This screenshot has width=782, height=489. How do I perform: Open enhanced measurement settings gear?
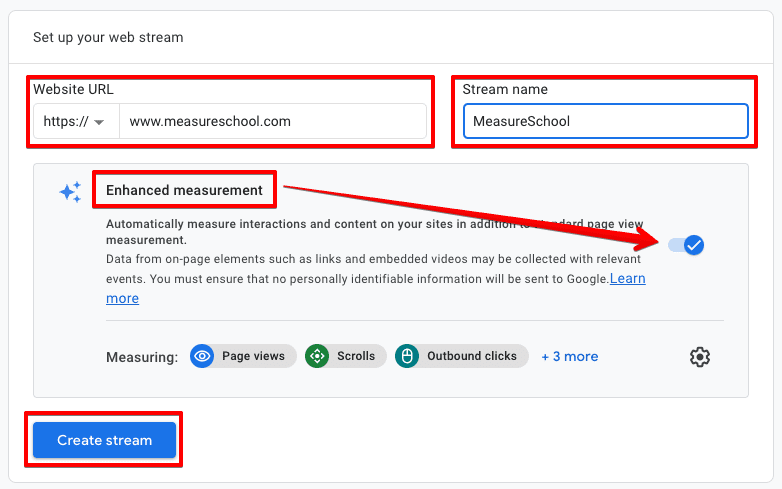pos(700,357)
